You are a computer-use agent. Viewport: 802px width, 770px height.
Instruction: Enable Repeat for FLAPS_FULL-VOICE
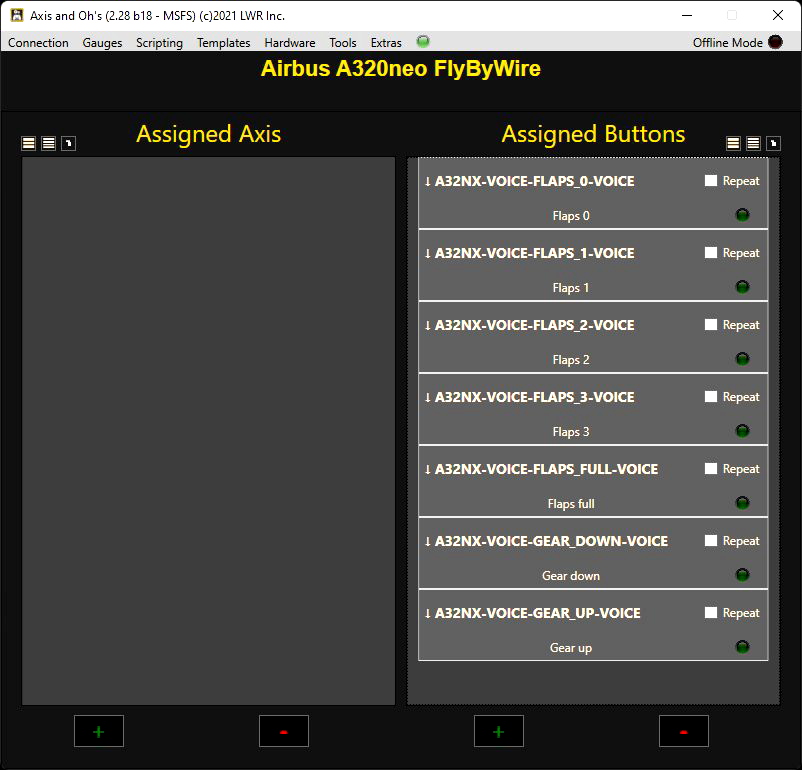click(x=710, y=469)
